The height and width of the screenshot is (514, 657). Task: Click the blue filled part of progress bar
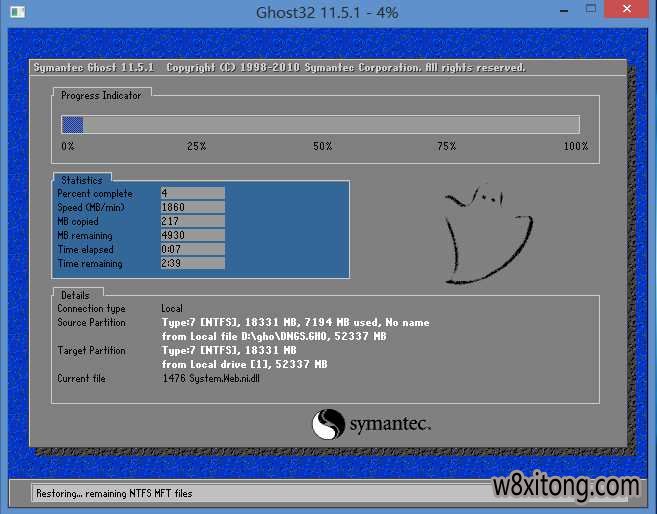tap(72, 125)
